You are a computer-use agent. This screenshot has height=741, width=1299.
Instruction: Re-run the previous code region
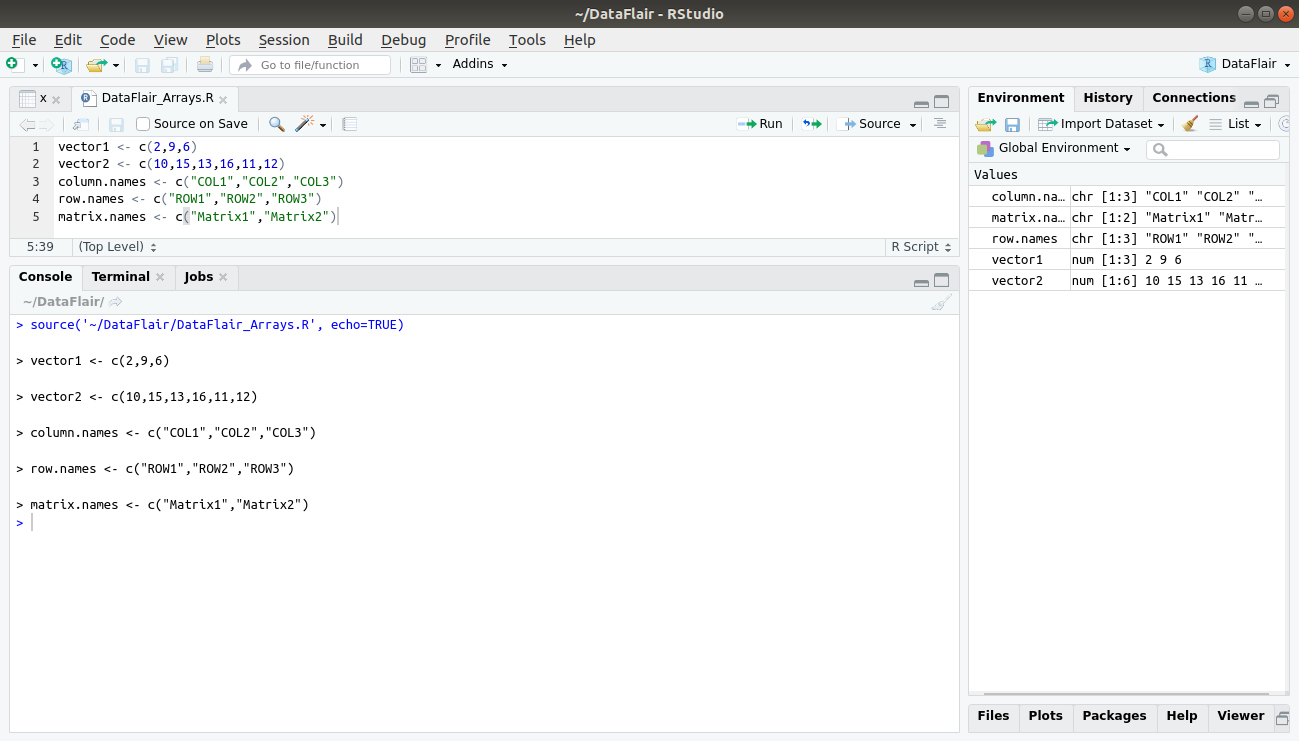[x=812, y=124]
